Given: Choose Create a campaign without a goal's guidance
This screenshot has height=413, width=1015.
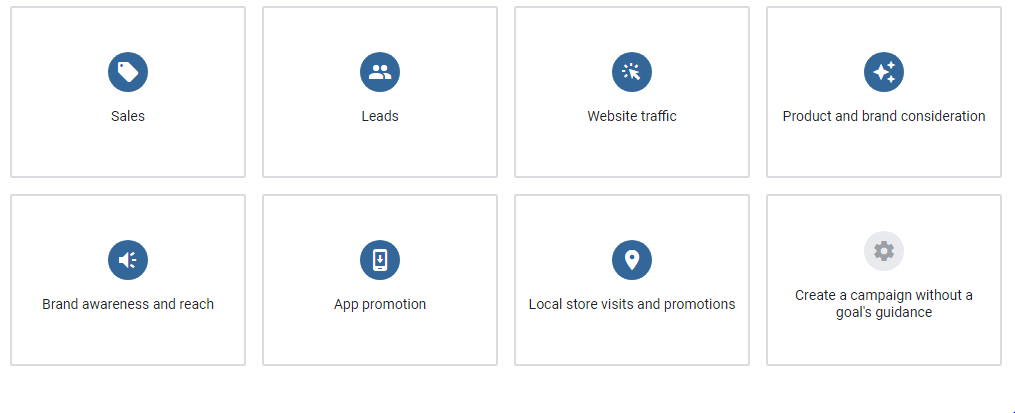Looking at the screenshot, I should coord(884,304).
